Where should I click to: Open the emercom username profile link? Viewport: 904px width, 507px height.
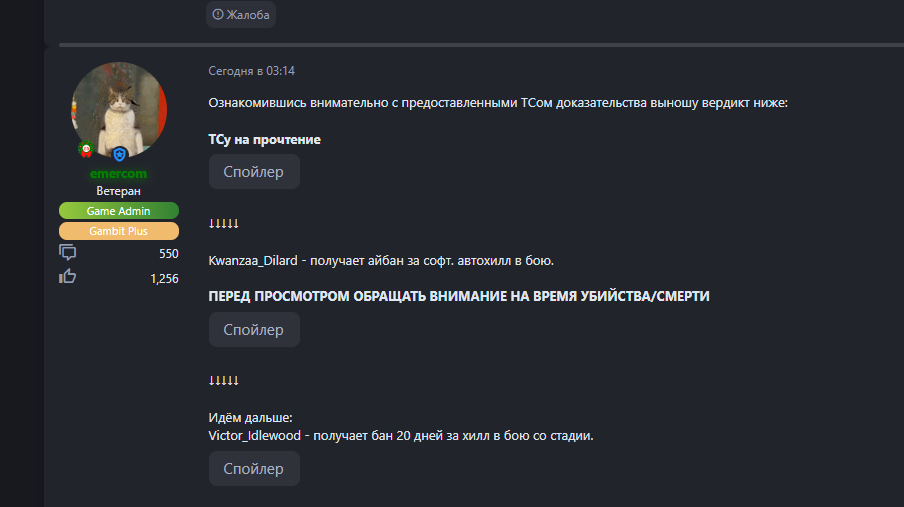[x=118, y=174]
